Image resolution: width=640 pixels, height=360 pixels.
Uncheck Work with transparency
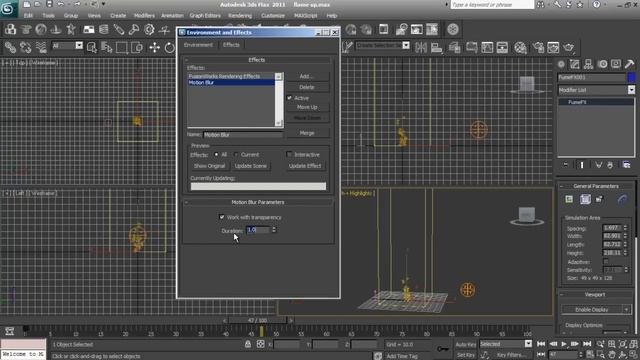pos(222,217)
